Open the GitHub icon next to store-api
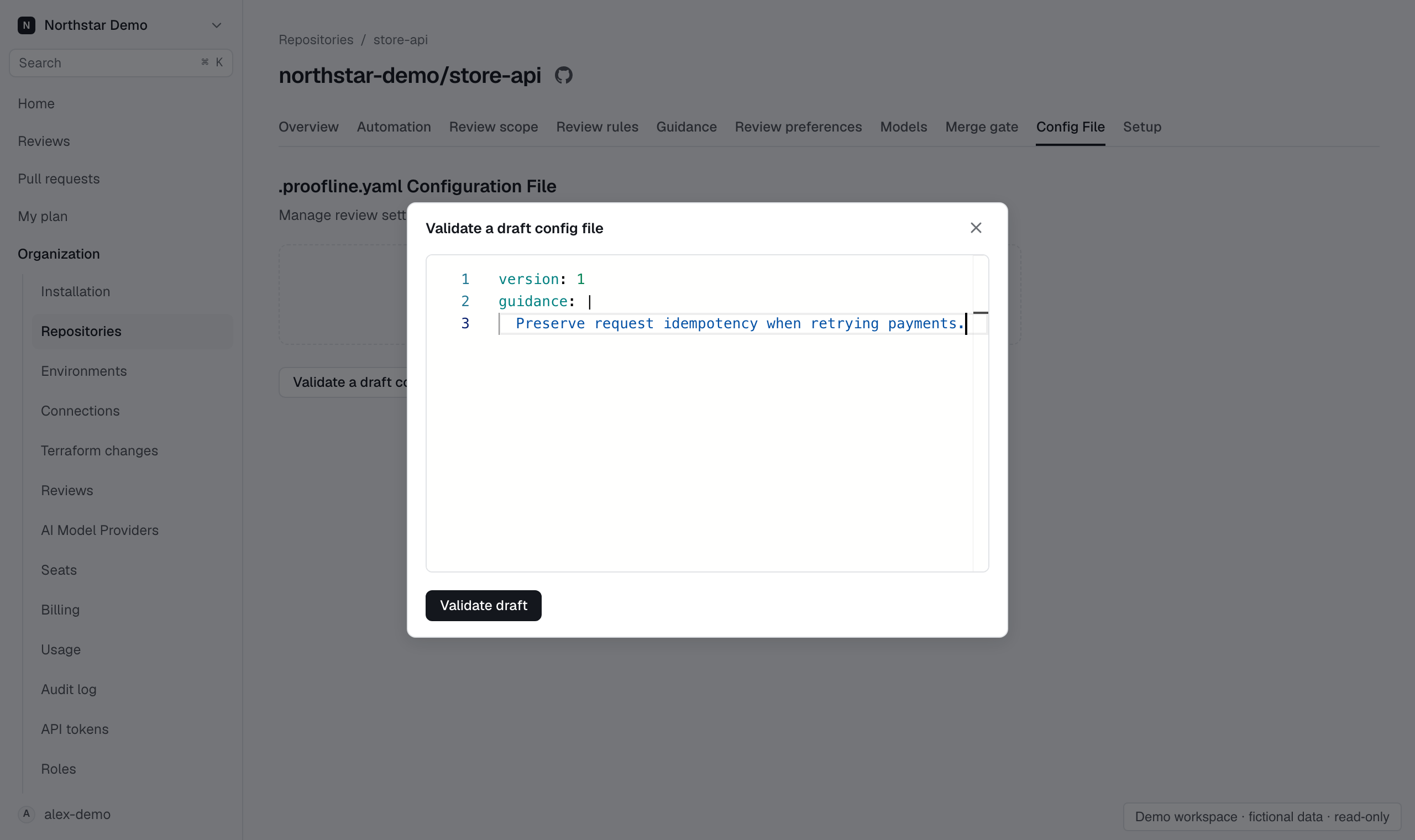 (x=563, y=75)
